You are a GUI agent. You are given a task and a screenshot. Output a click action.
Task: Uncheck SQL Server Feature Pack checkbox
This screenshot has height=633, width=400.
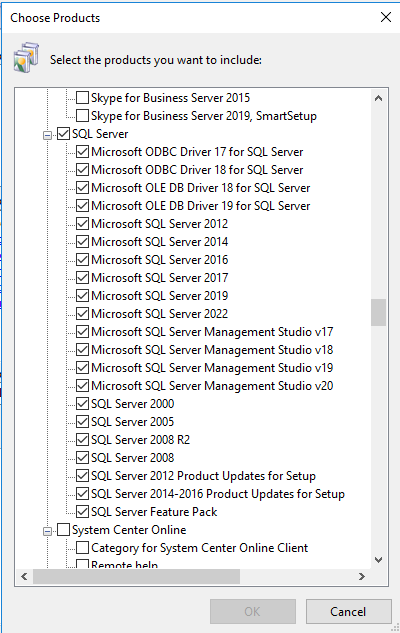(82, 512)
